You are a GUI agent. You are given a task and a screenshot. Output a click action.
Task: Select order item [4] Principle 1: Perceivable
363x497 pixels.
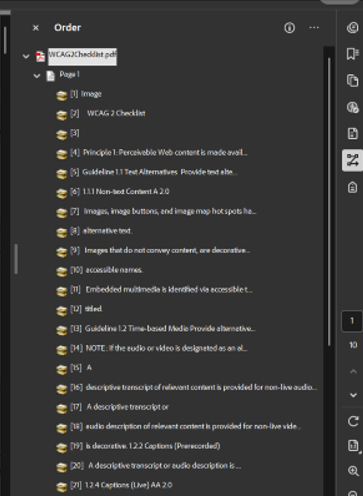(x=159, y=153)
